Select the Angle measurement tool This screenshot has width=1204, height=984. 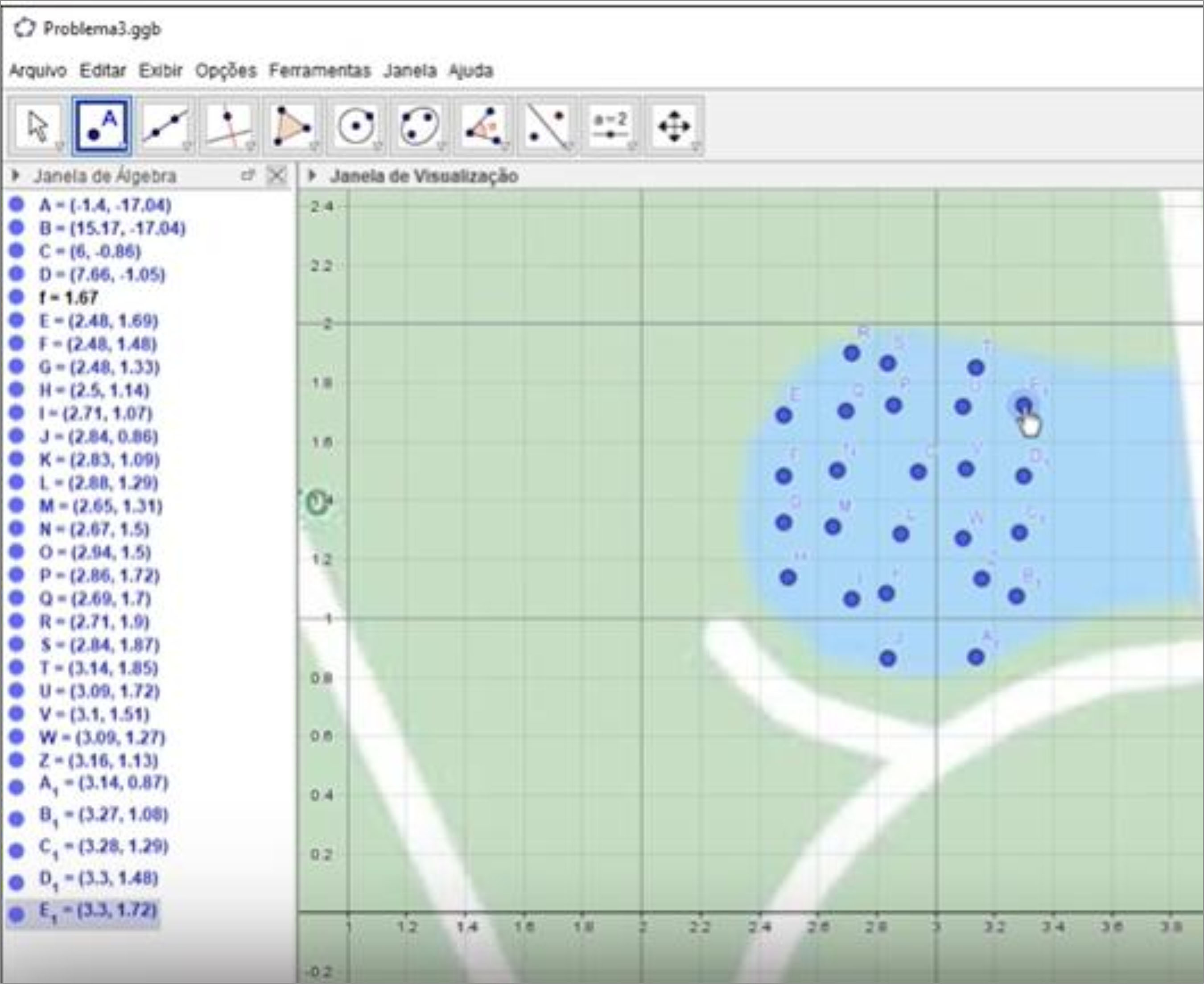click(x=483, y=126)
